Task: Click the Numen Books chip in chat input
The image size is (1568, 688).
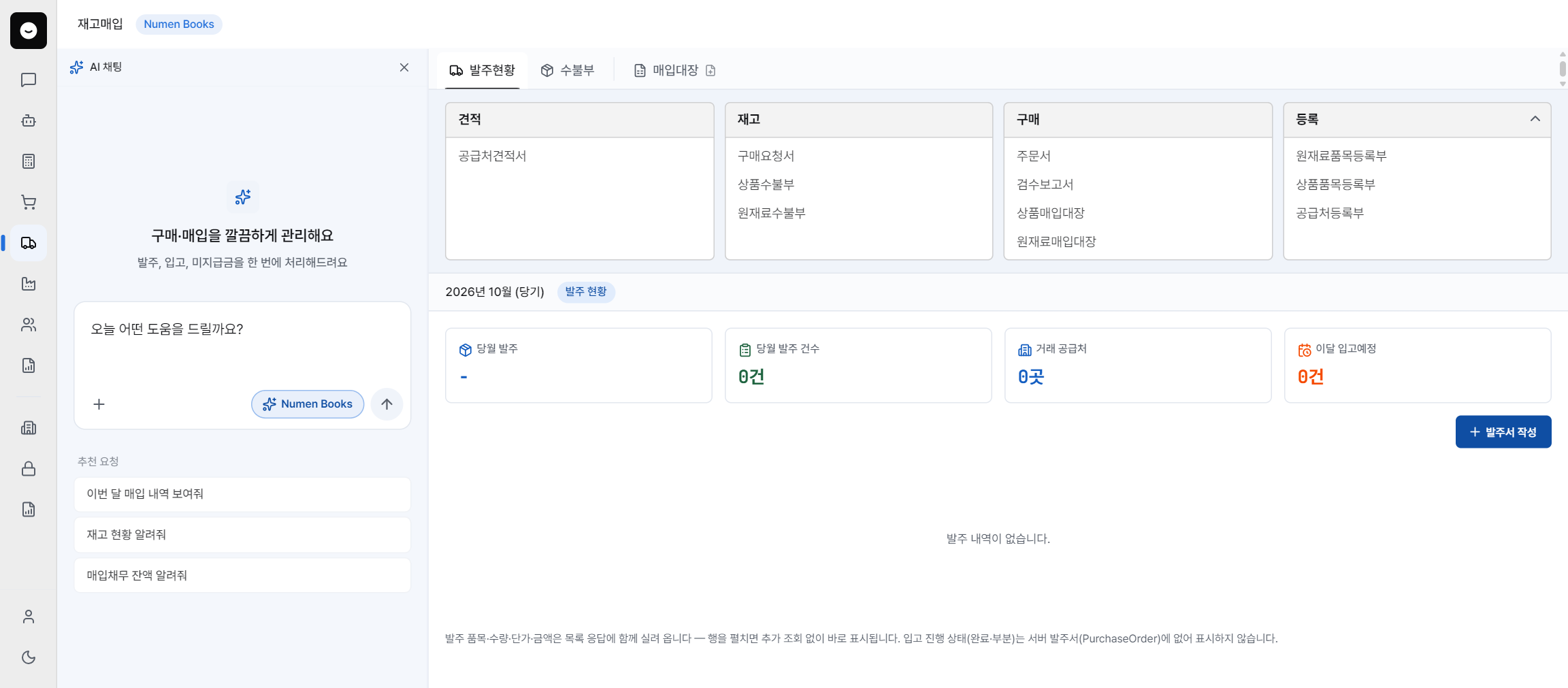Action: (308, 404)
